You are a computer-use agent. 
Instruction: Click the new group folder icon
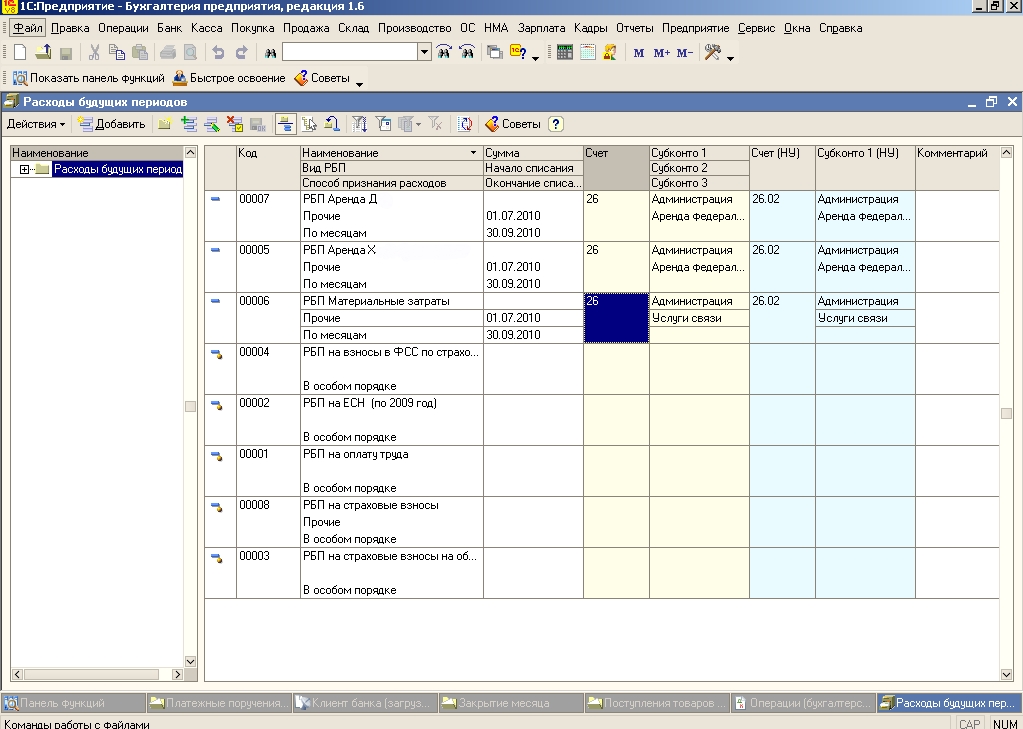(165, 124)
